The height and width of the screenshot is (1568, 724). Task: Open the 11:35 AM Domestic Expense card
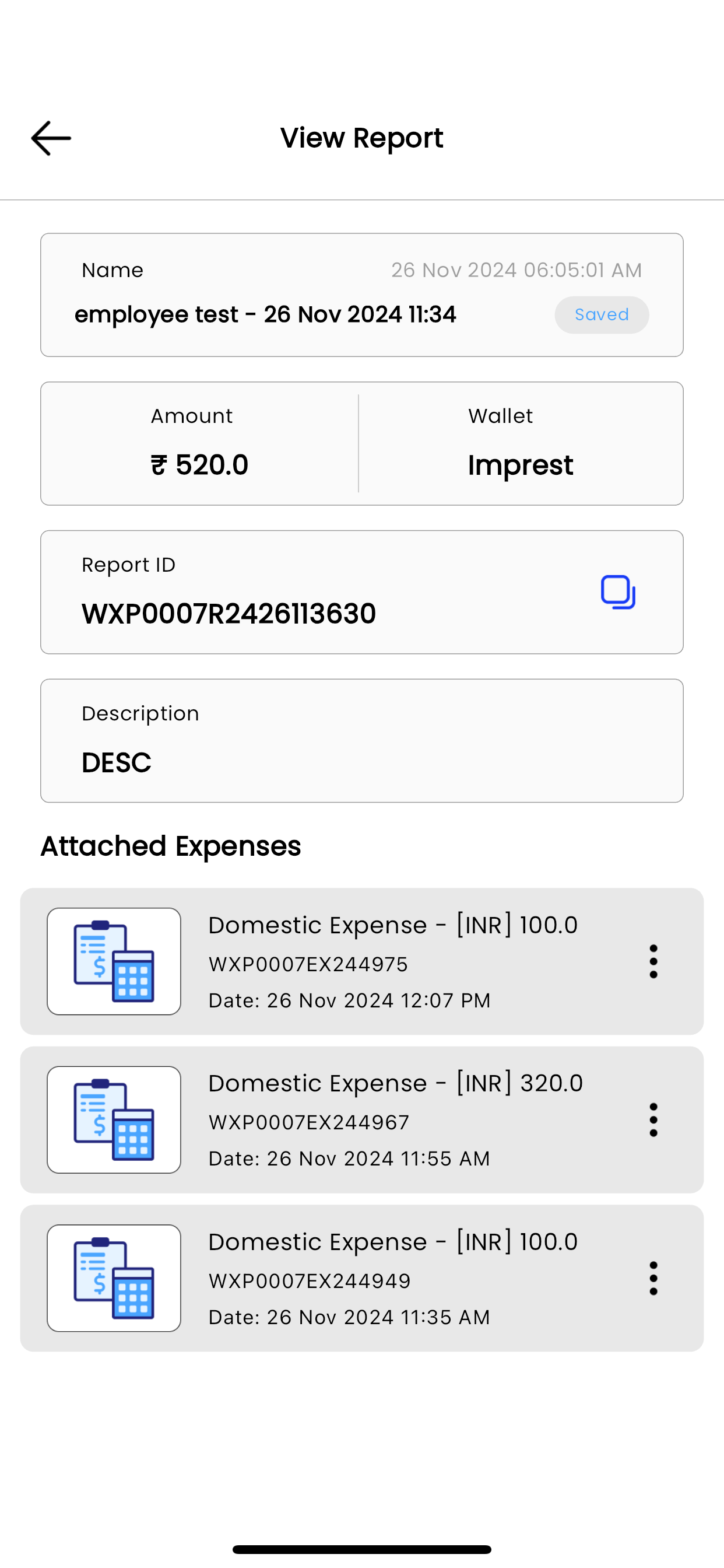point(362,1277)
